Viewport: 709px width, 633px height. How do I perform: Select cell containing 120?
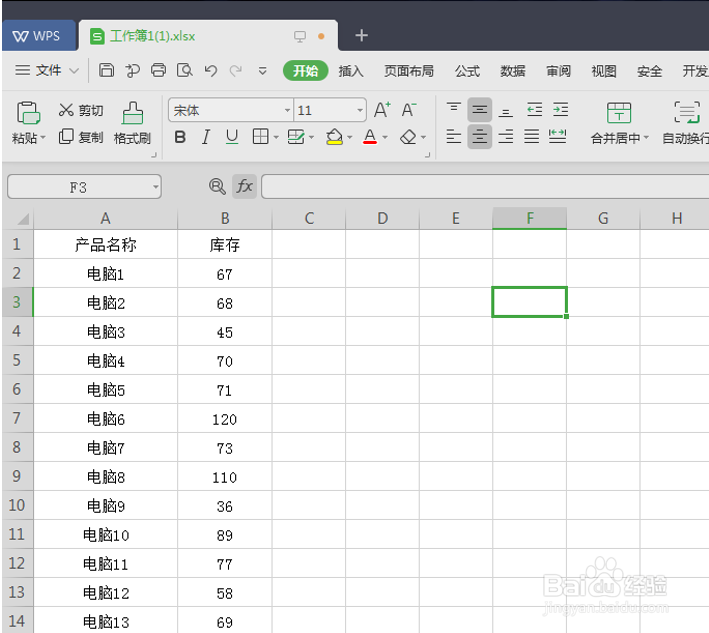(x=225, y=419)
